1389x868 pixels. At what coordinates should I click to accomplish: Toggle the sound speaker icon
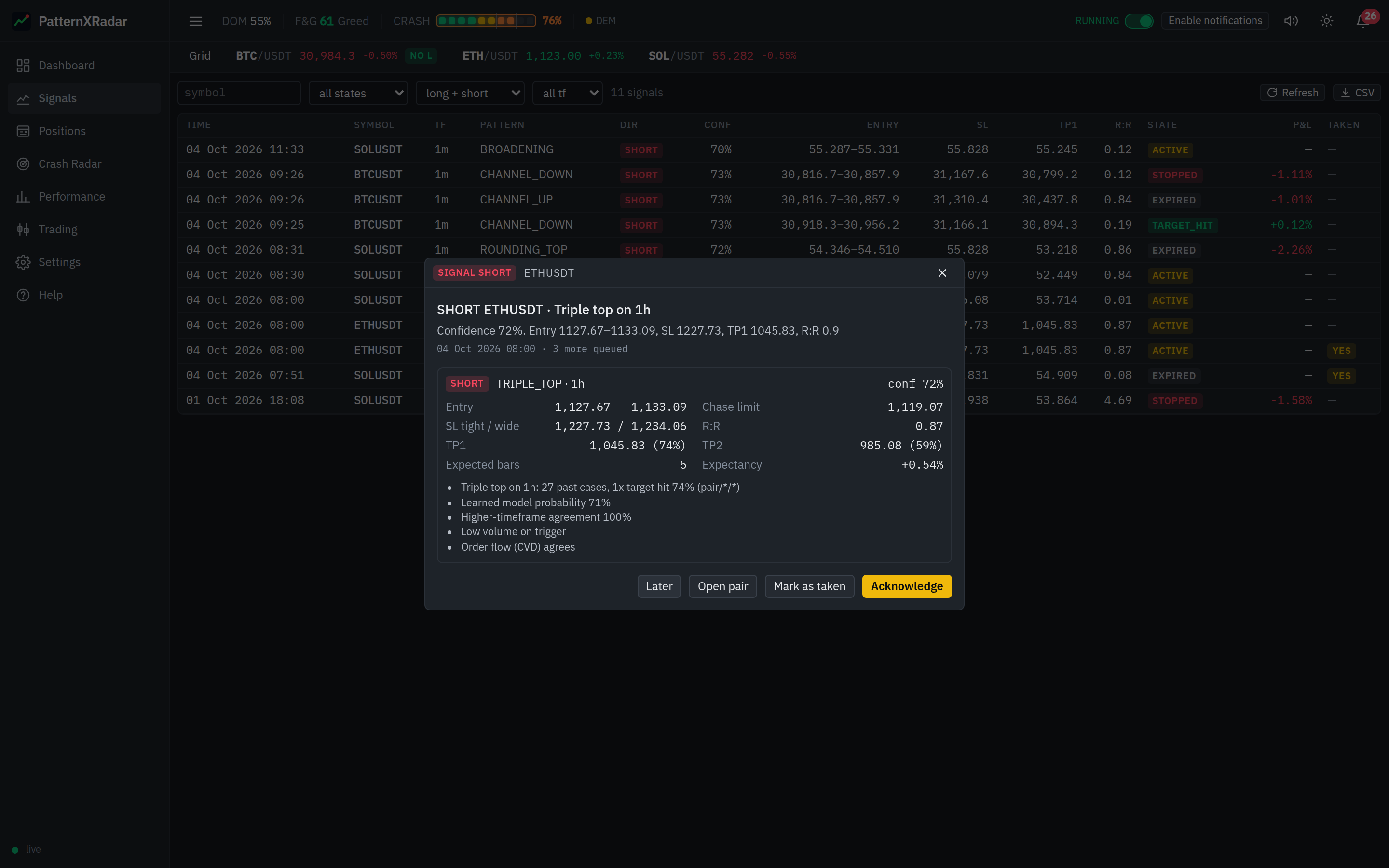[1291, 21]
